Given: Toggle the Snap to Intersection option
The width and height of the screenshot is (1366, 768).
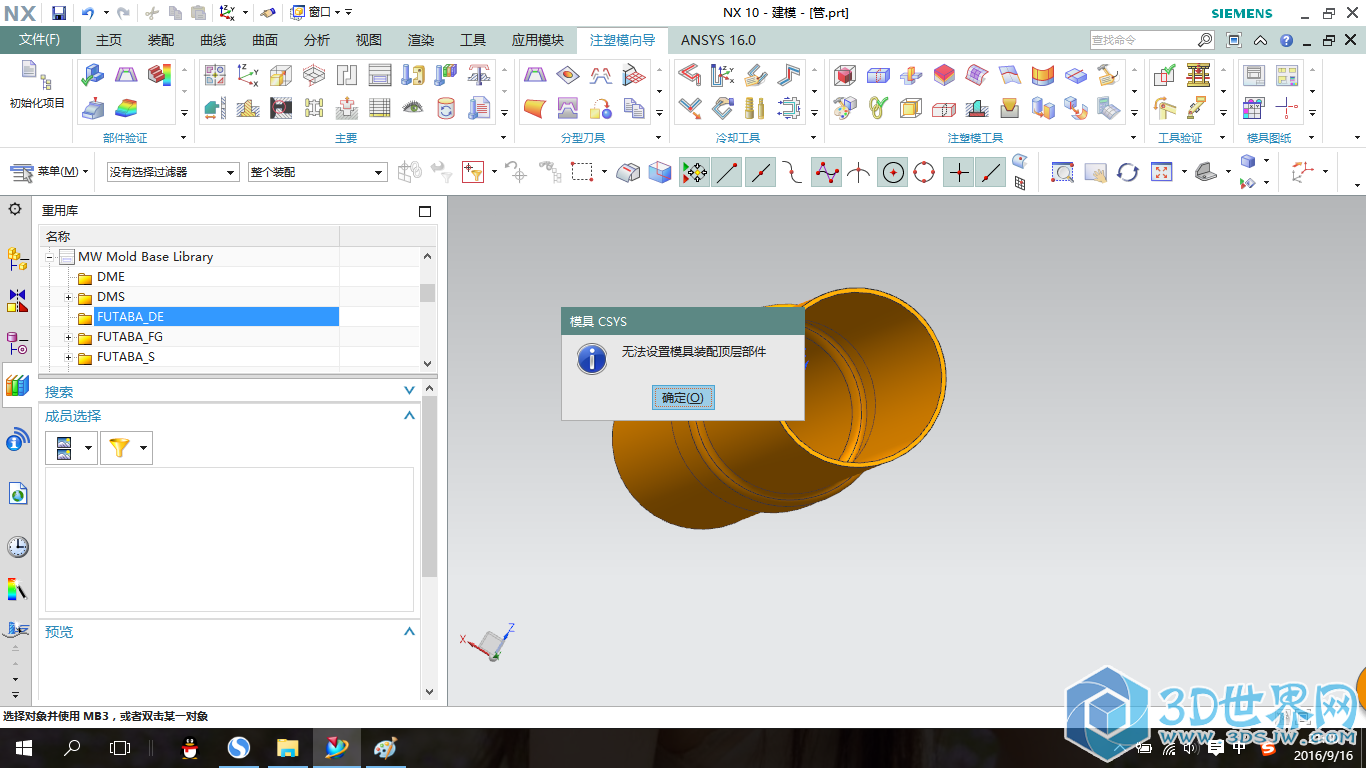Looking at the screenshot, I should click(x=859, y=172).
